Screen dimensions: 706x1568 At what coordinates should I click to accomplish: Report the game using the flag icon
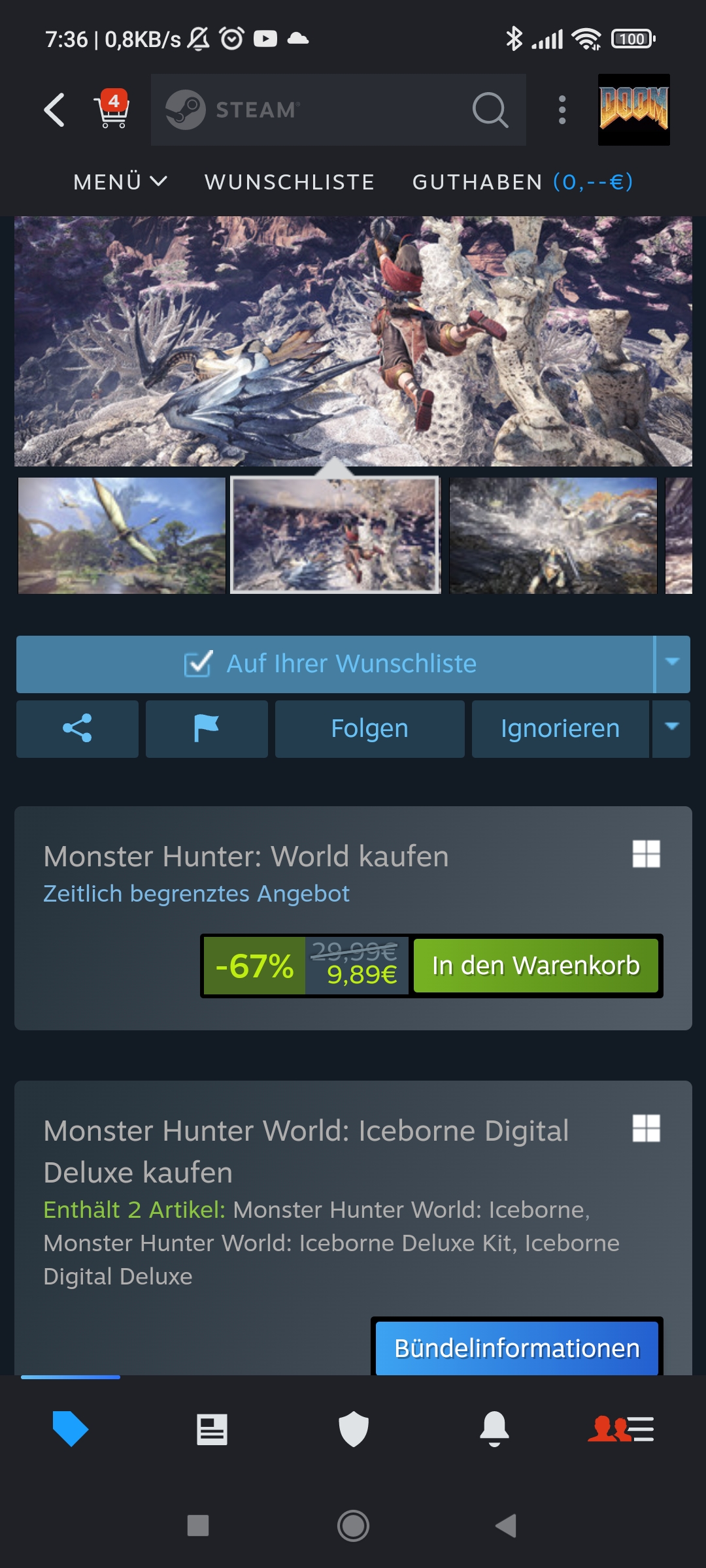pos(207,728)
